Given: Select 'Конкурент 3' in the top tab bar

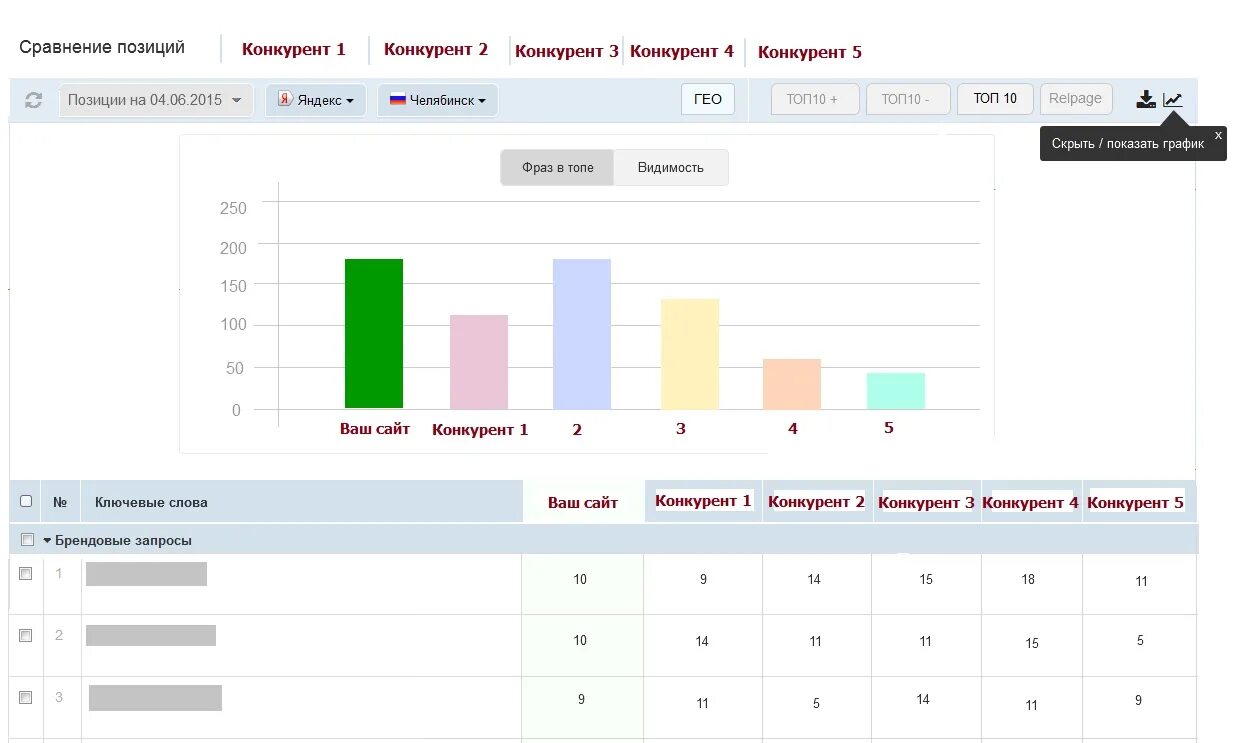Looking at the screenshot, I should coord(567,51).
